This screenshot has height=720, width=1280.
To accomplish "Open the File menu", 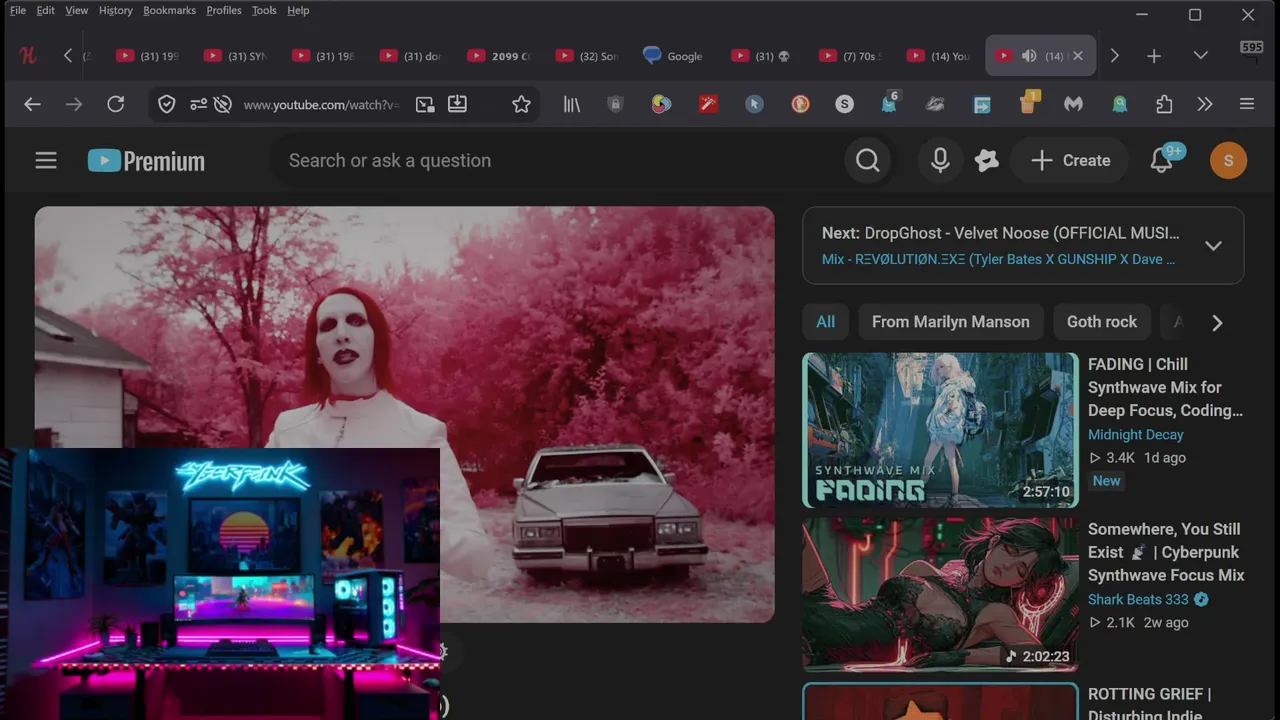I will click(x=18, y=10).
